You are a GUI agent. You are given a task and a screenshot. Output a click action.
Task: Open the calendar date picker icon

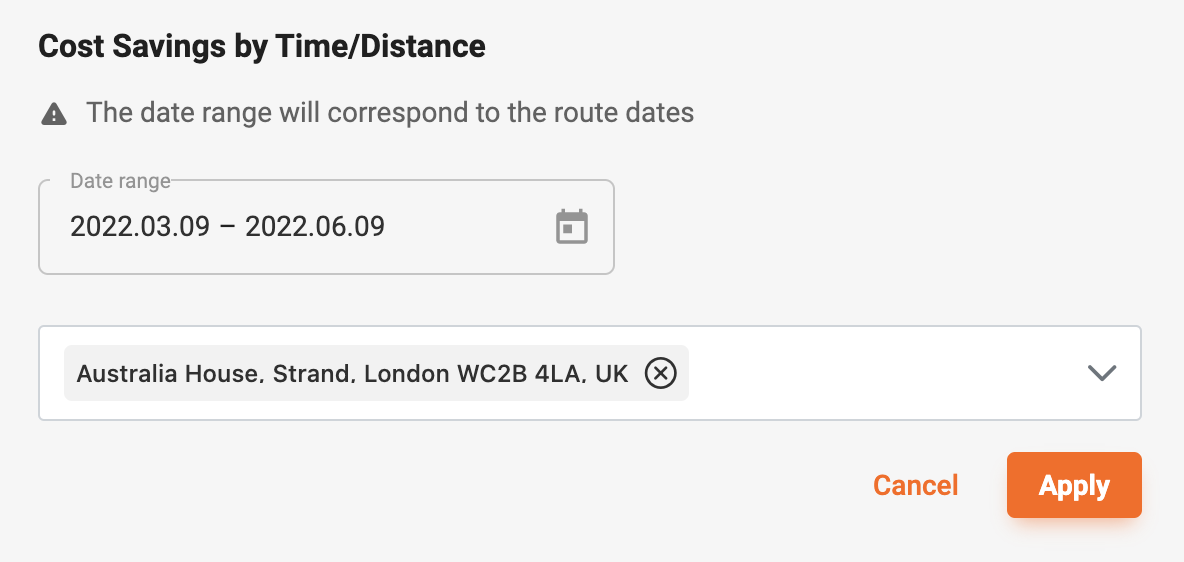pos(572,227)
